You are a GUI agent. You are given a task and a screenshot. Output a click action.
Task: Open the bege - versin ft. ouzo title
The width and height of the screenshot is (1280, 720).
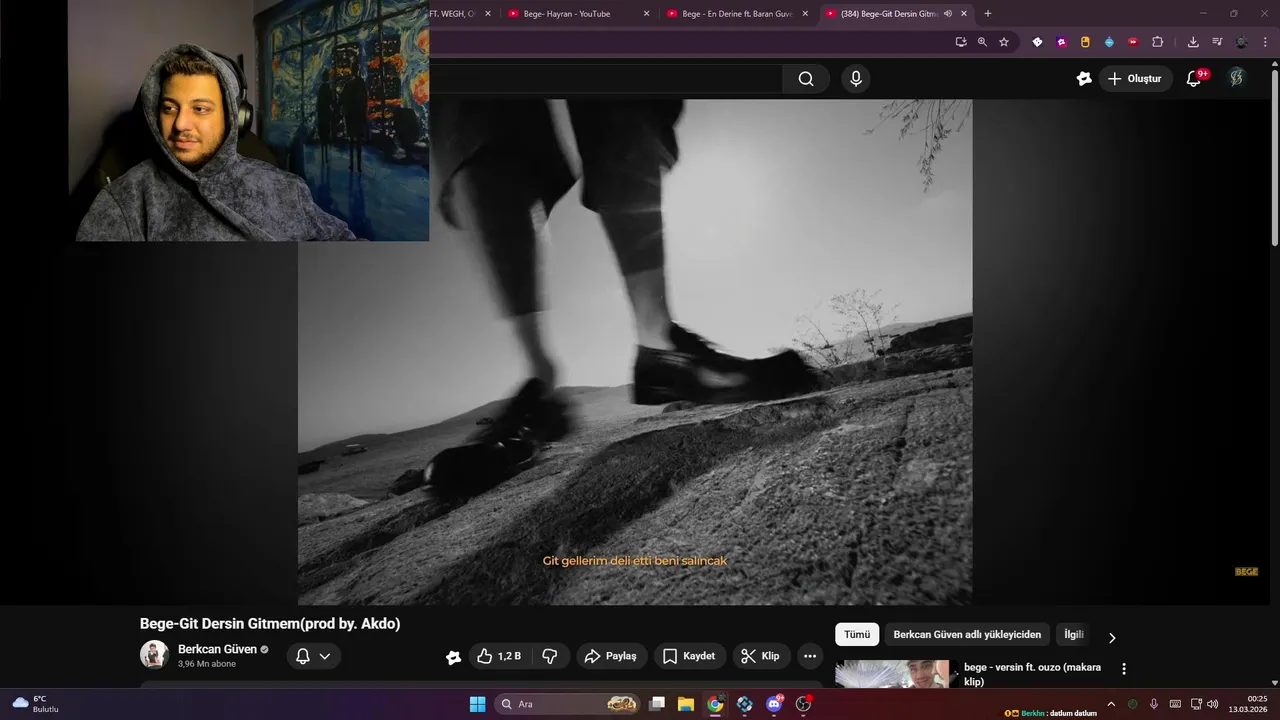point(1032,674)
